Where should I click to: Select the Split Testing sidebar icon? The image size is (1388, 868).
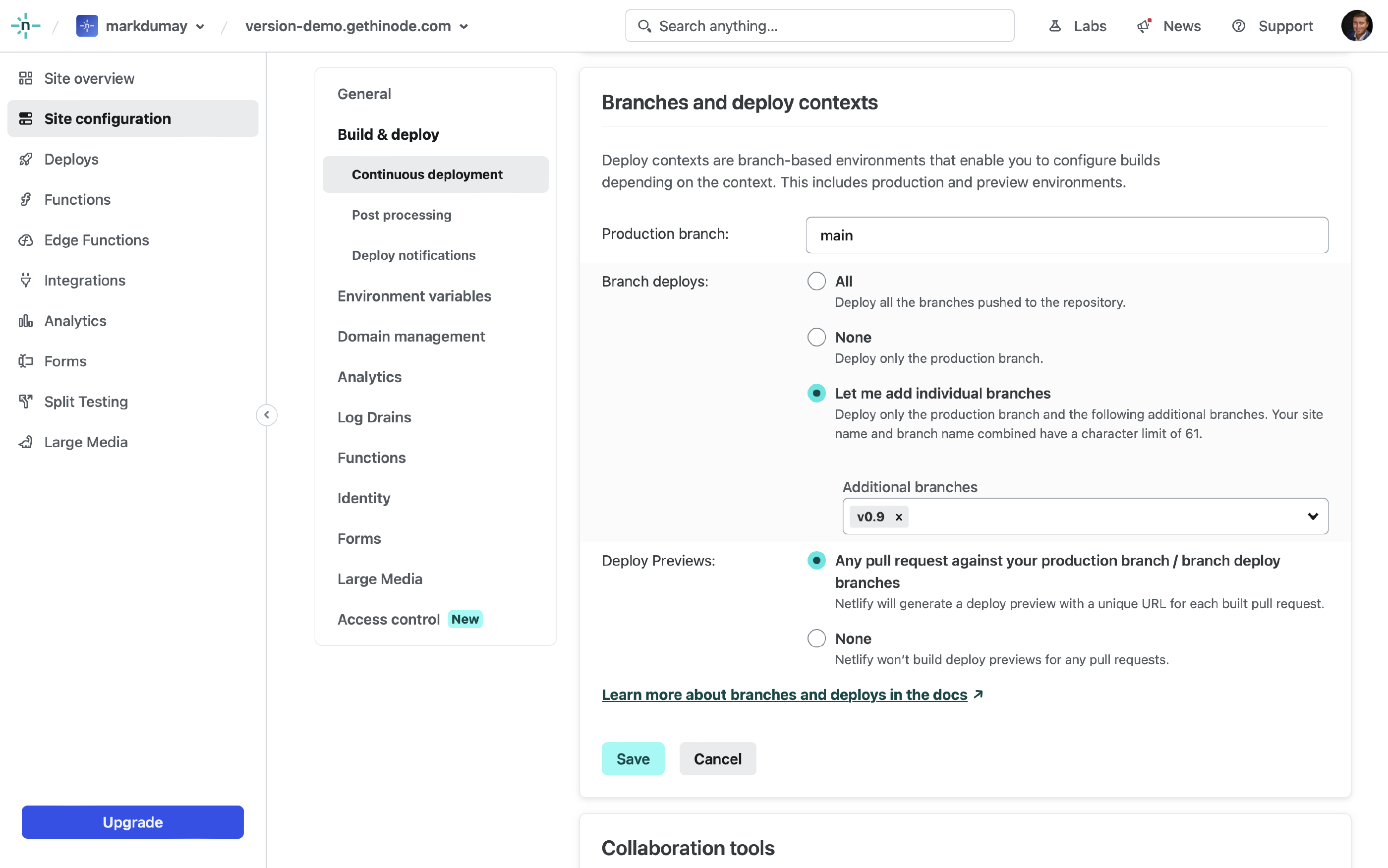[x=26, y=401]
